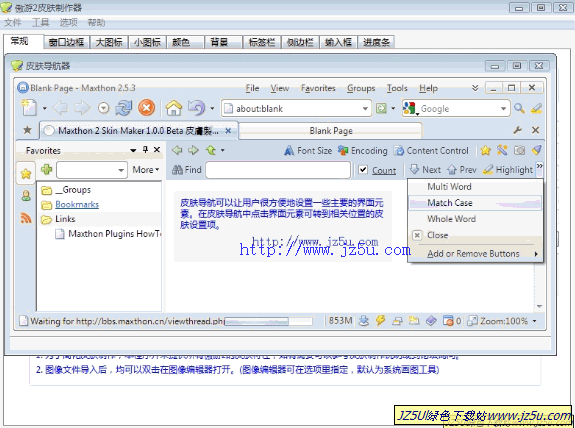The width and height of the screenshot is (575, 428).
Task: Click the Prev find button
Action: point(462,169)
